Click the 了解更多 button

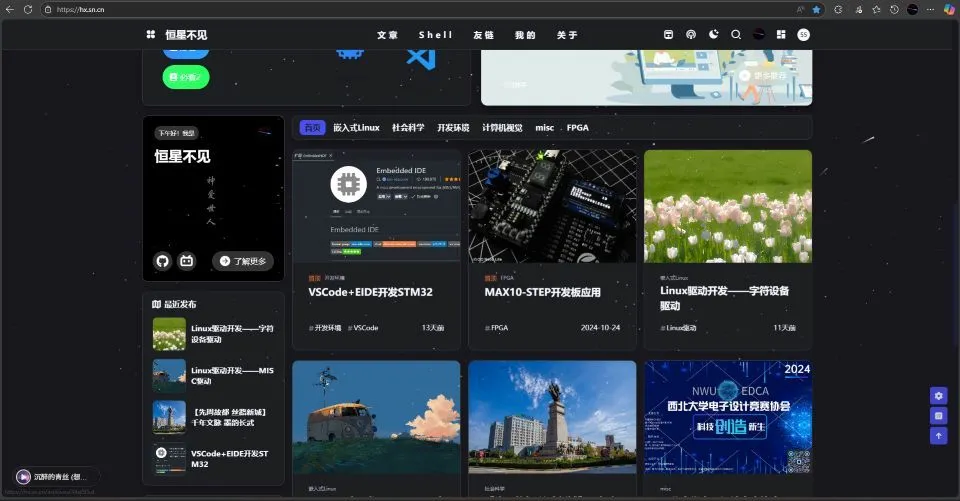tap(243, 261)
